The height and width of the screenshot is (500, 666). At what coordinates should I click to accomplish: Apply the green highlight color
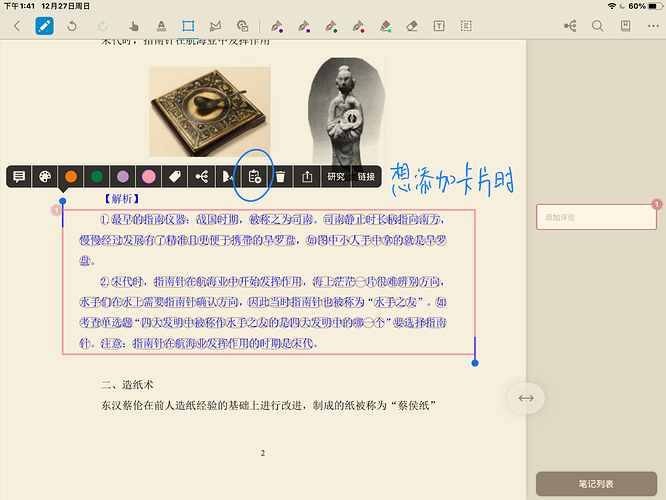click(97, 176)
